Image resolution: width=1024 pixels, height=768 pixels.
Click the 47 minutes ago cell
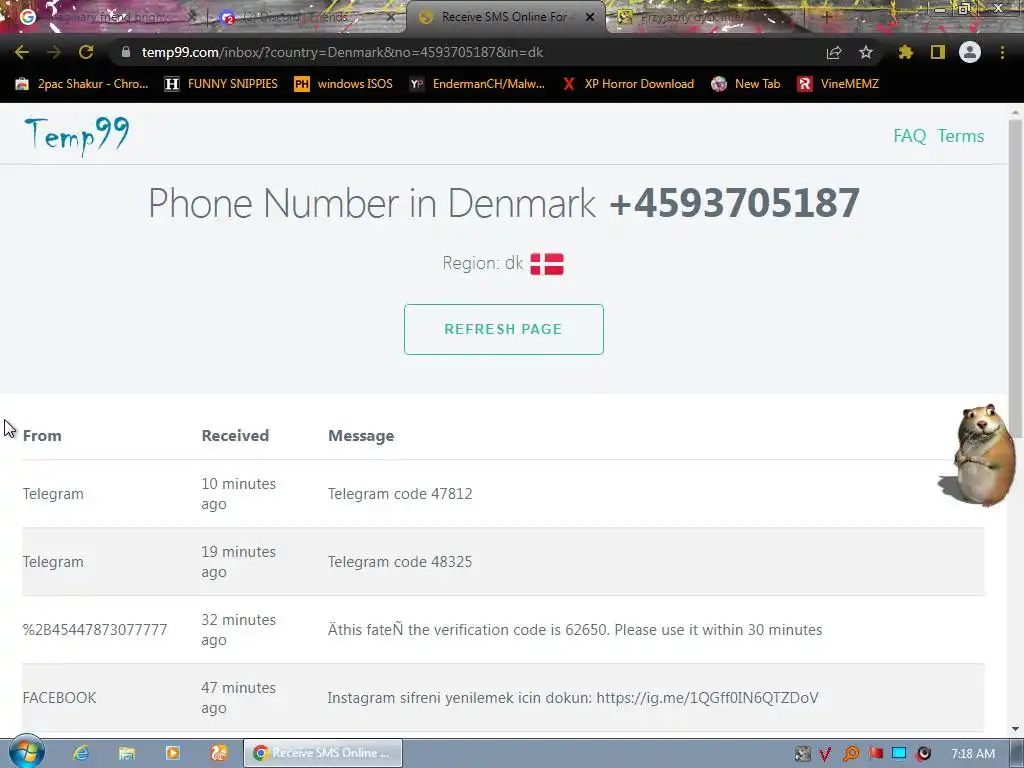pos(238,697)
